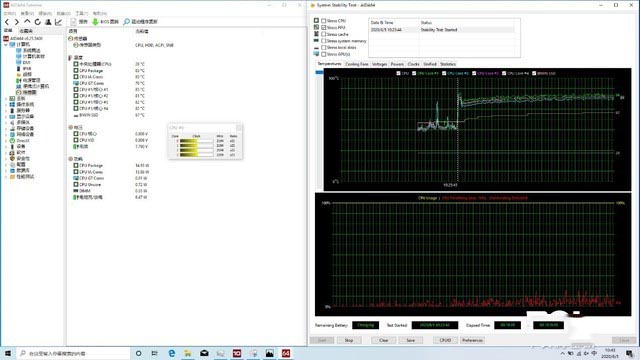Click the 报告 report toolbar button

tap(79, 22)
